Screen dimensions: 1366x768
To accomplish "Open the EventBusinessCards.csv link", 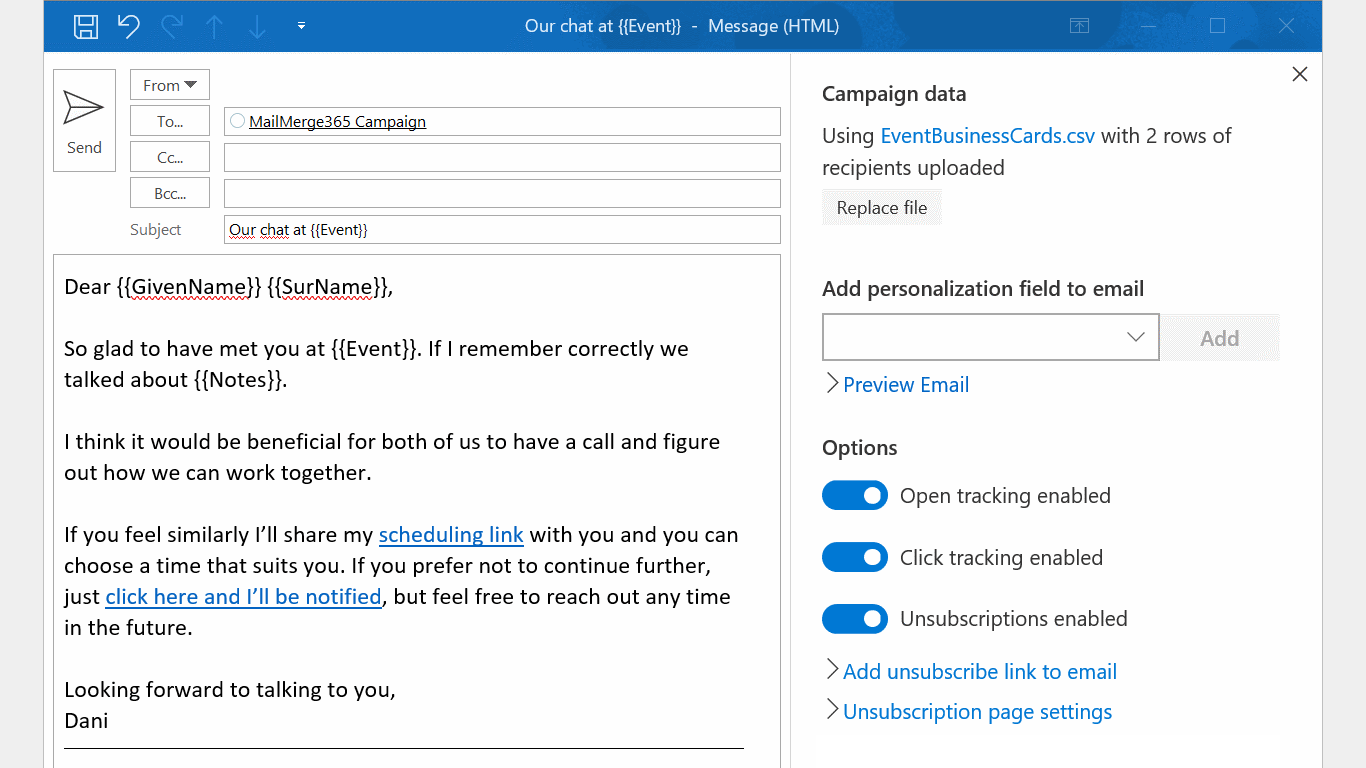I will pos(987,136).
